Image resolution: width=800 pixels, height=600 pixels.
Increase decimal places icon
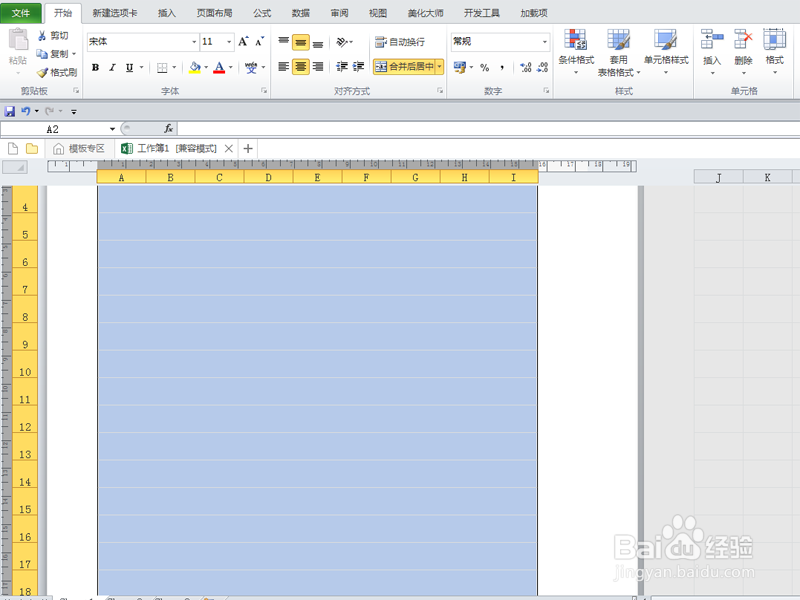(x=526, y=67)
